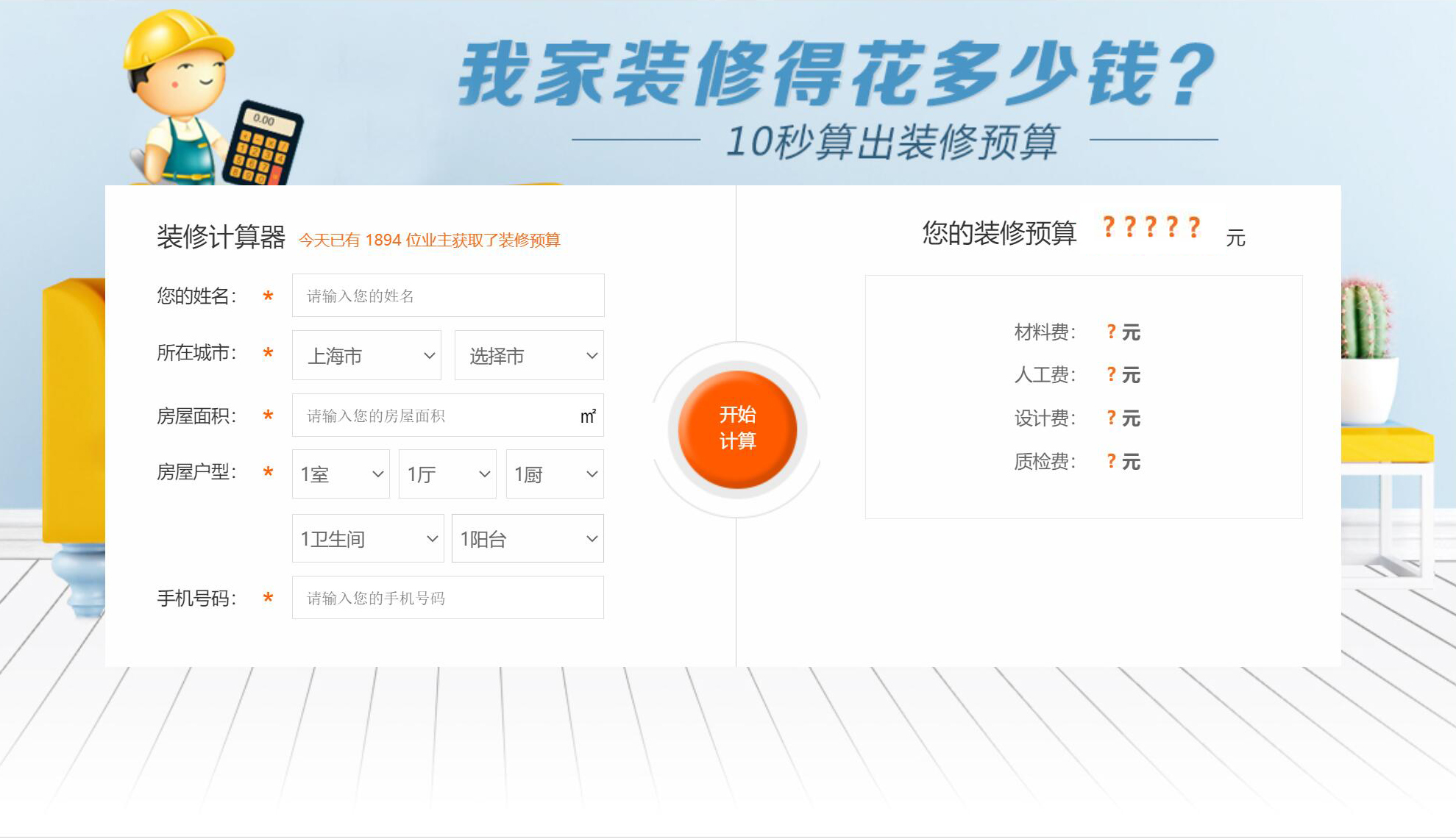Screen dimensions: 1456x839
Task: Open the 1室 room count dropdown
Action: [340, 474]
